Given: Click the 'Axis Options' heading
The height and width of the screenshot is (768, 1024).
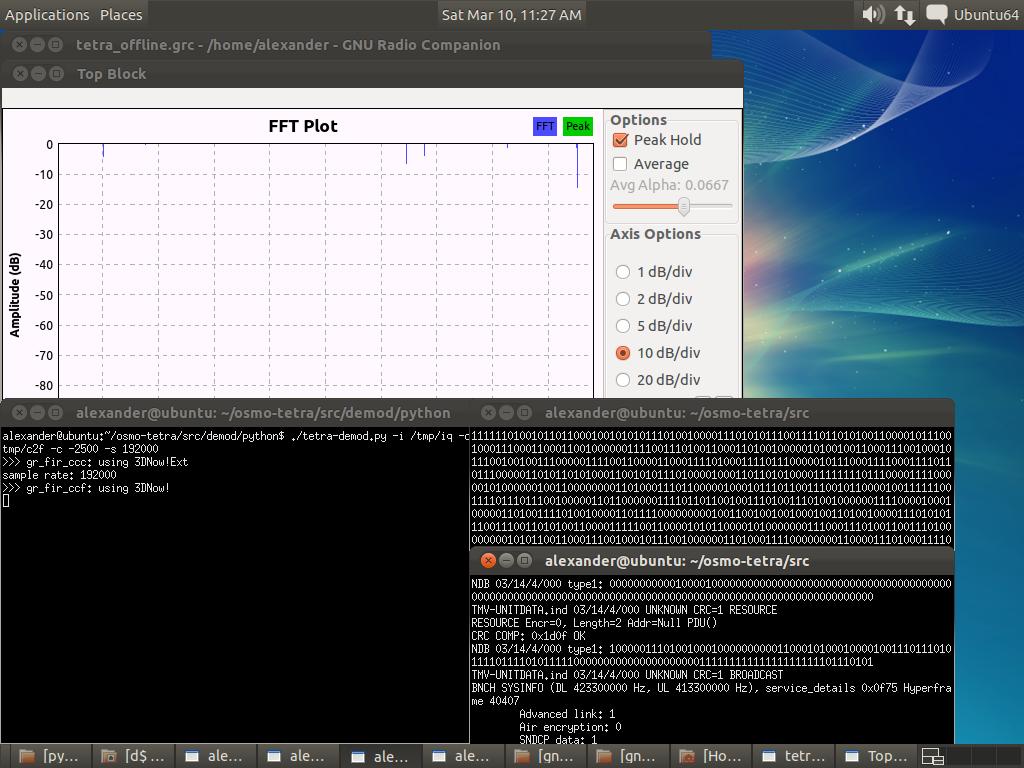Looking at the screenshot, I should [x=656, y=234].
